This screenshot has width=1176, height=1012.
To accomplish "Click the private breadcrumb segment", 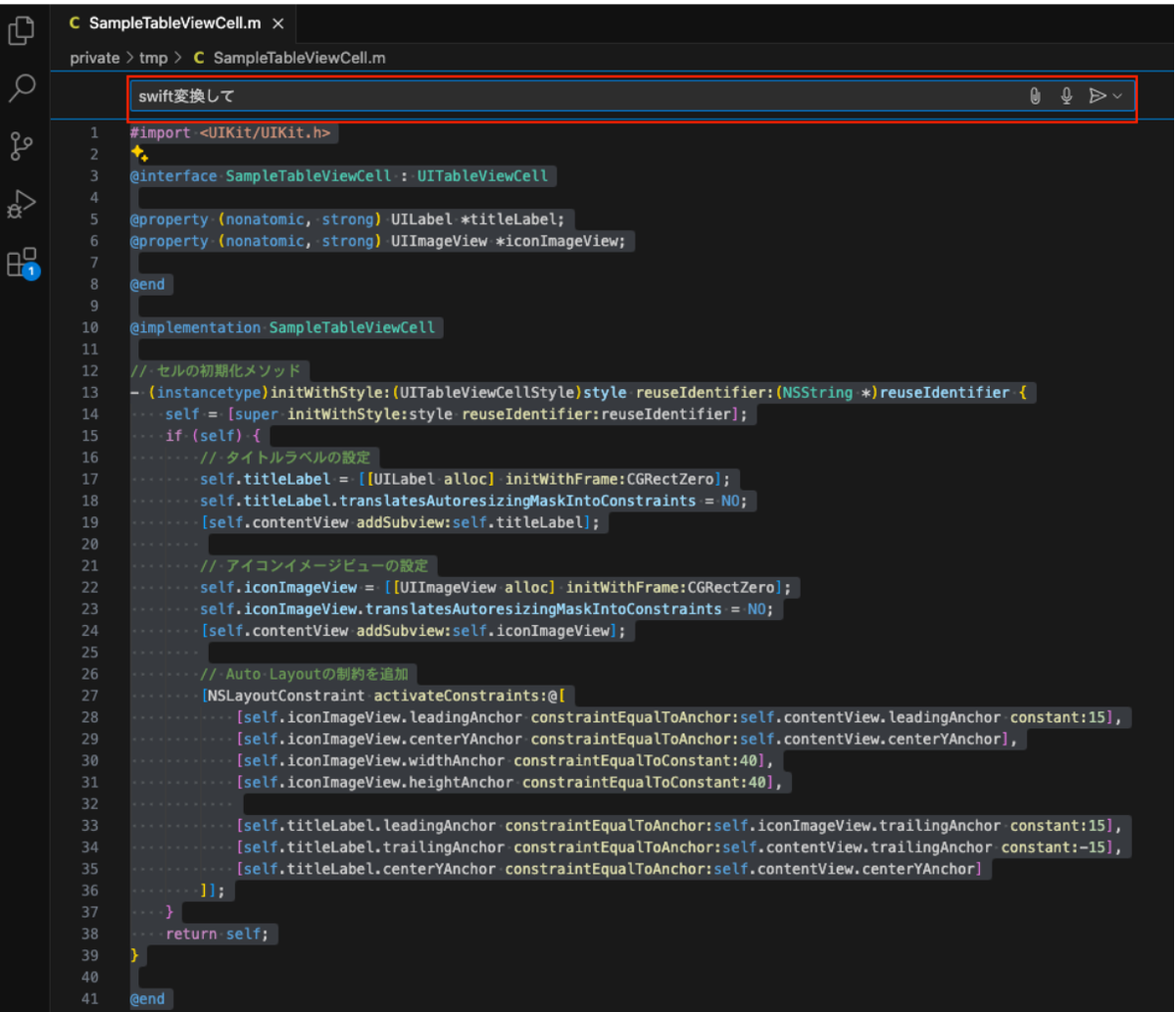I will point(94,58).
